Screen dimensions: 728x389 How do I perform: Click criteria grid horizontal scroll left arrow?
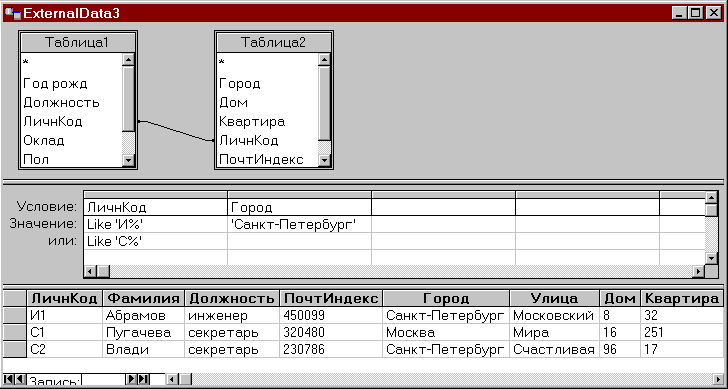tap(91, 271)
